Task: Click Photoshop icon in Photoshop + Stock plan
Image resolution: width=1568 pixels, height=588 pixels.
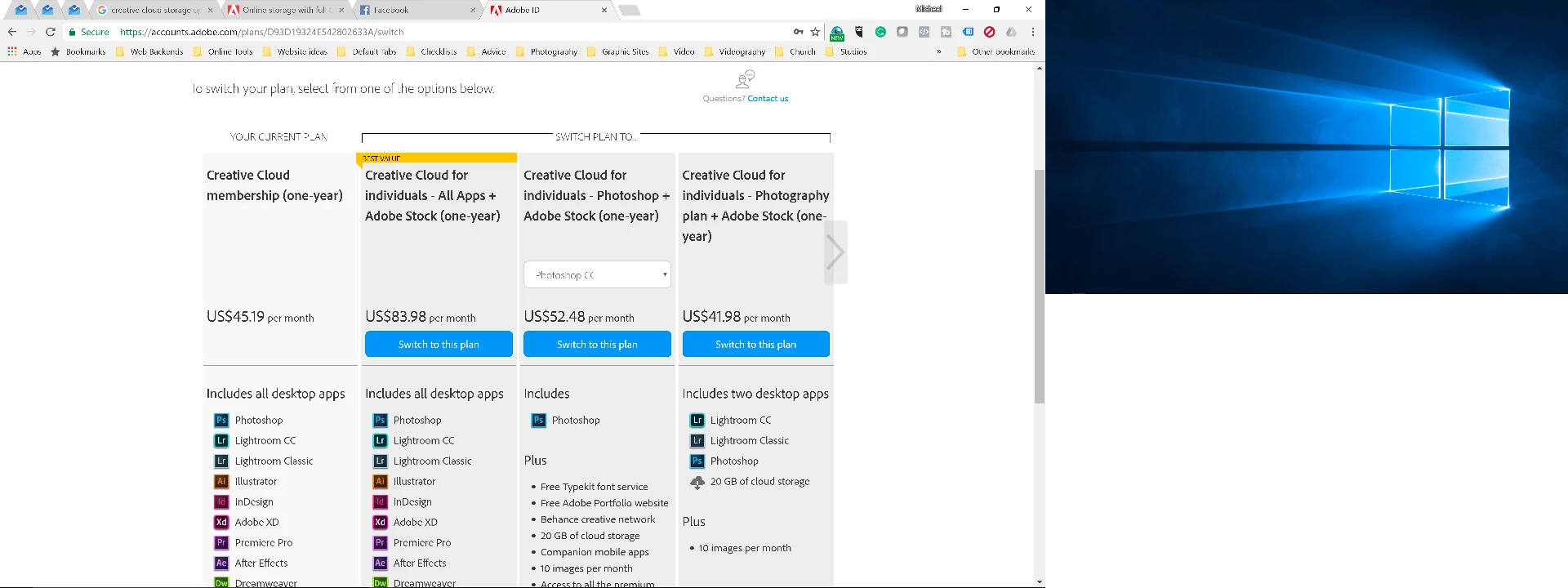Action: coord(538,420)
